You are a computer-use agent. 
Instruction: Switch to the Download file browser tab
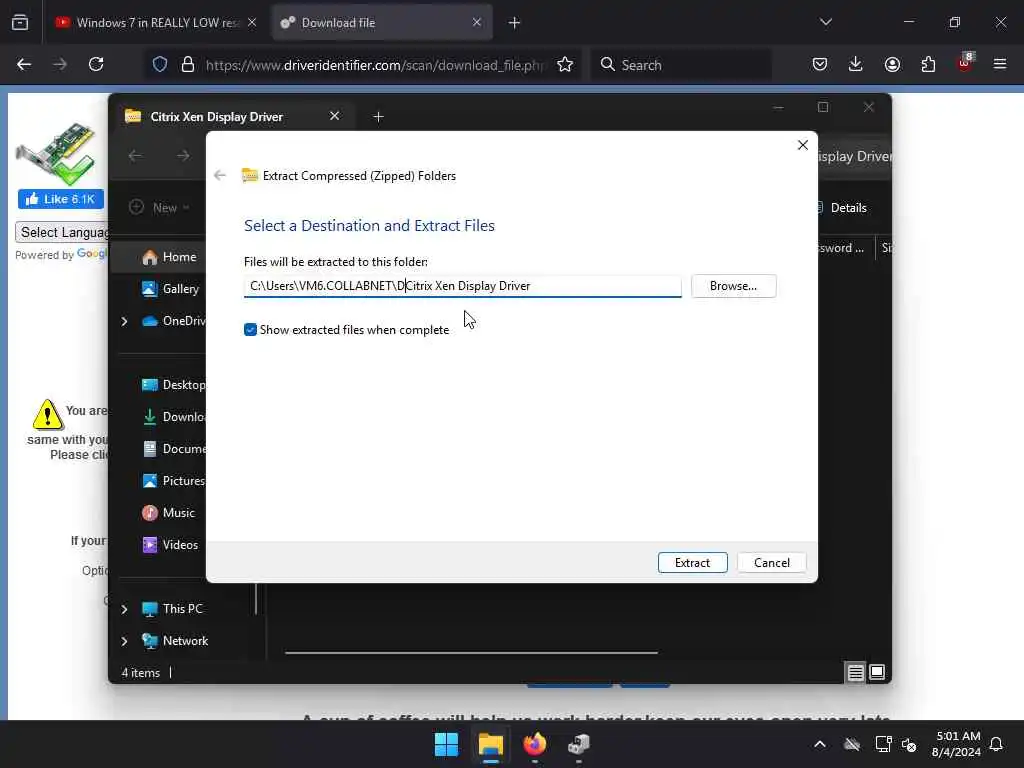[x=382, y=23]
